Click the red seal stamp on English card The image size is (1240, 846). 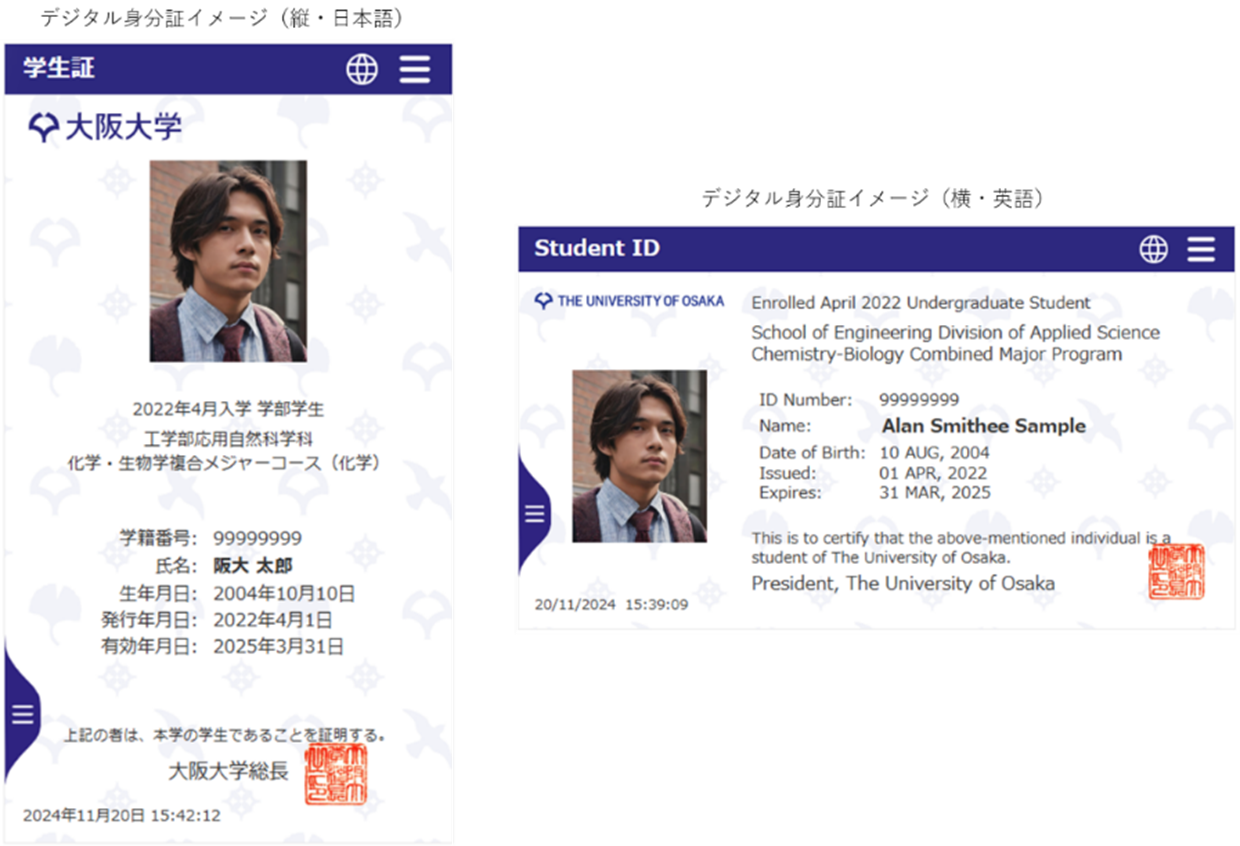click(x=1177, y=572)
